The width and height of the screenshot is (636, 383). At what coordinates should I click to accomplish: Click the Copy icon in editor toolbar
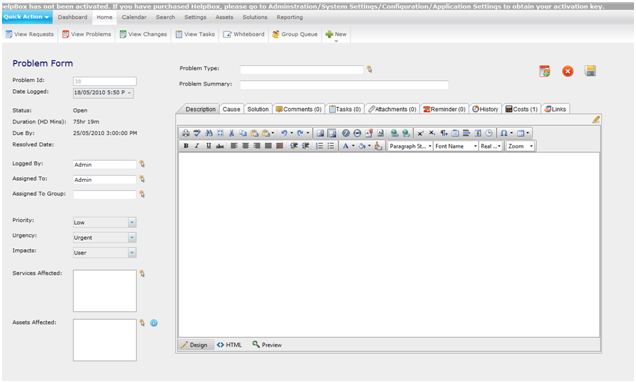coord(243,133)
